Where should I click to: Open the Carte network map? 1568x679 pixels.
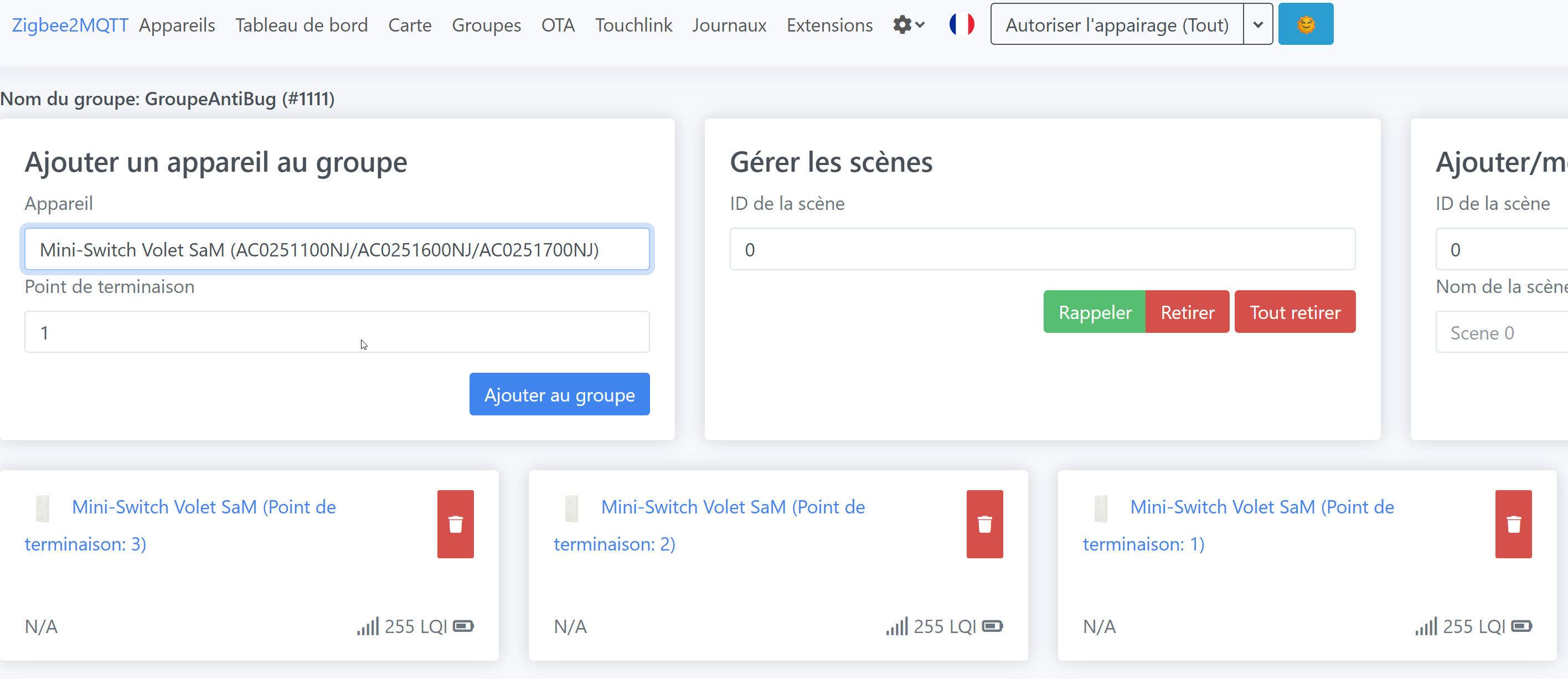click(x=410, y=25)
